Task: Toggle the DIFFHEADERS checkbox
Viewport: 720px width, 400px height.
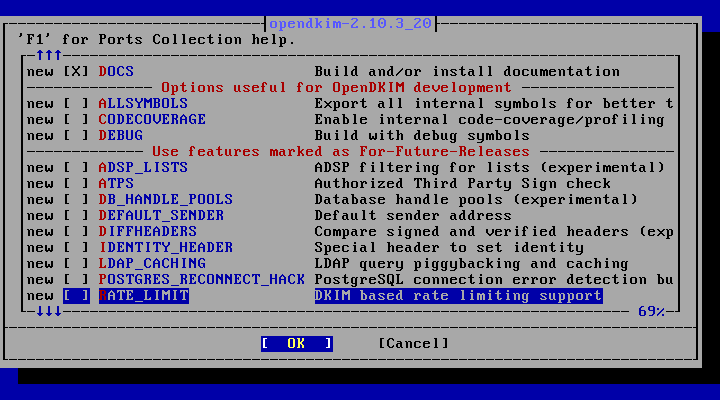Action: click(76, 232)
